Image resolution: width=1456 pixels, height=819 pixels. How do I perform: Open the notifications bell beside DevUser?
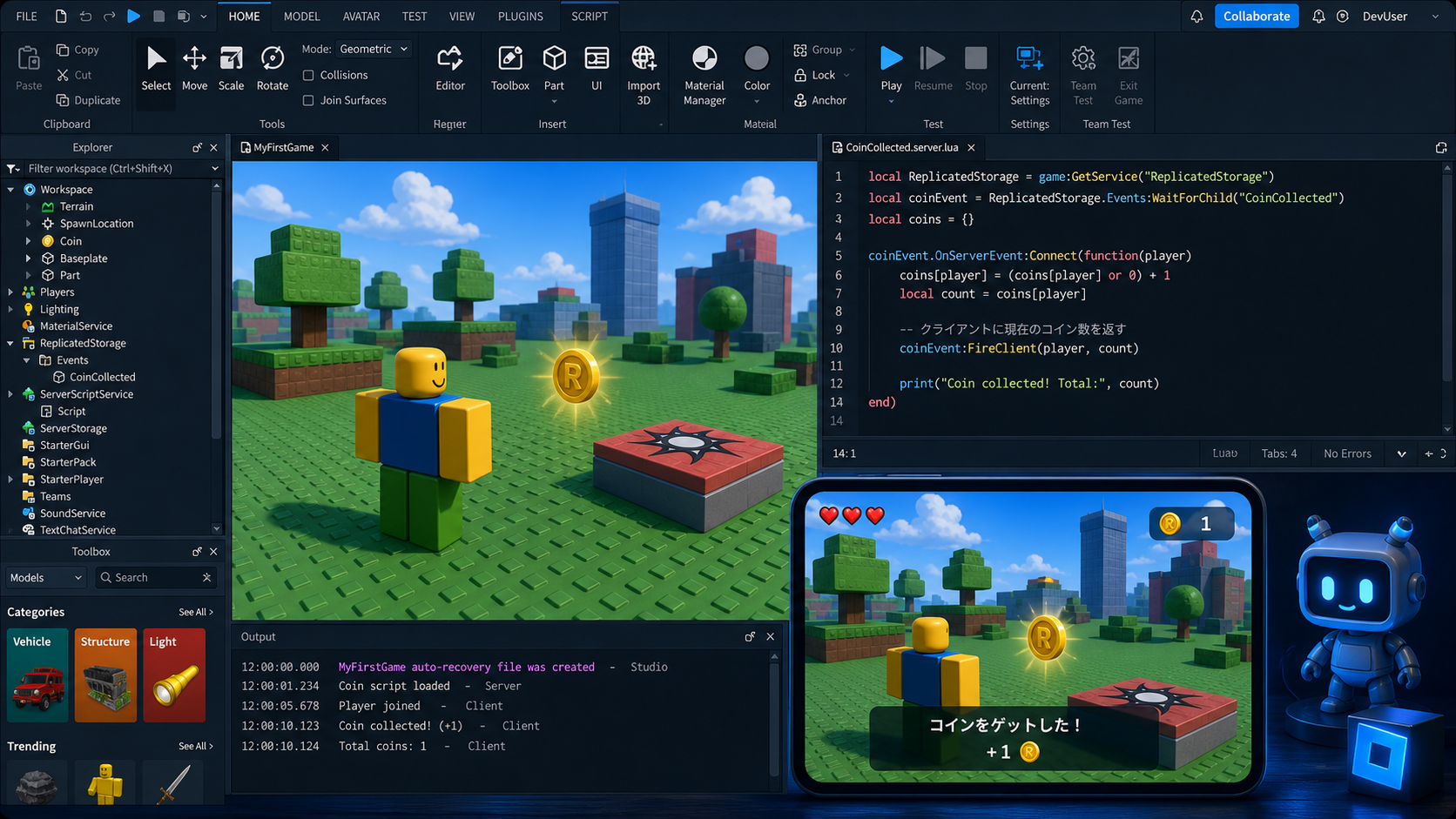click(1318, 17)
